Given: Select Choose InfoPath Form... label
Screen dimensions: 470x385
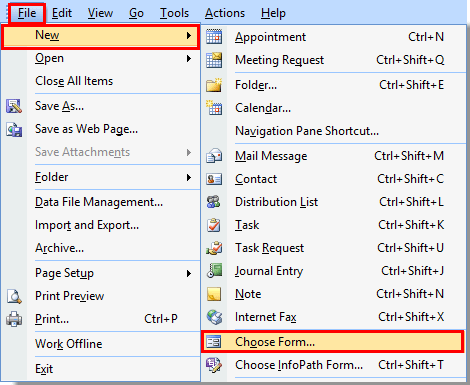Looking at the screenshot, I should pyautogui.click(x=299, y=365).
